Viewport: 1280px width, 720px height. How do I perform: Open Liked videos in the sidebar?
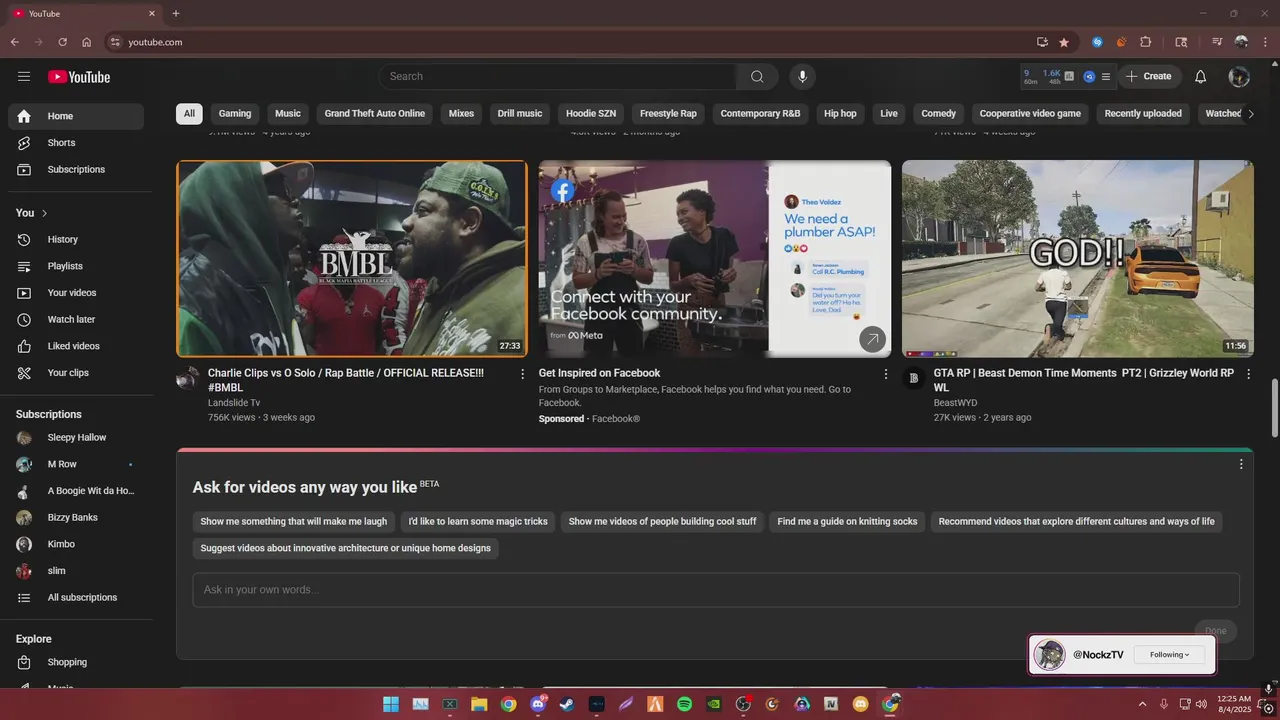[x=76, y=346]
